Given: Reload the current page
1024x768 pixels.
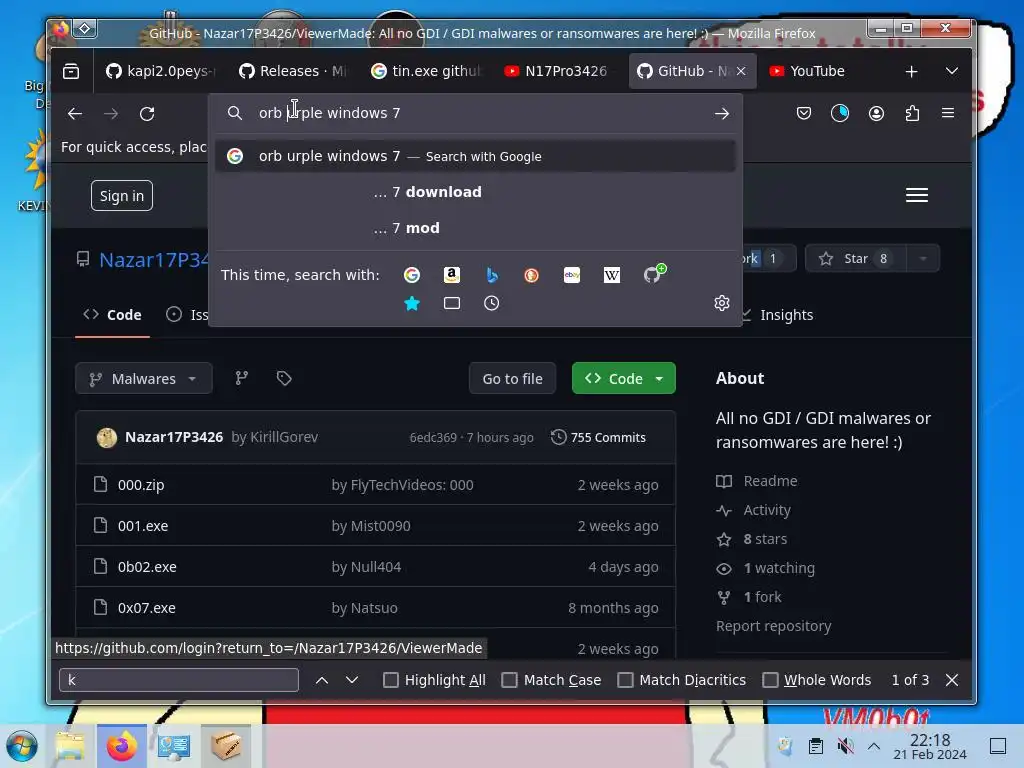Looking at the screenshot, I should (x=147, y=114).
